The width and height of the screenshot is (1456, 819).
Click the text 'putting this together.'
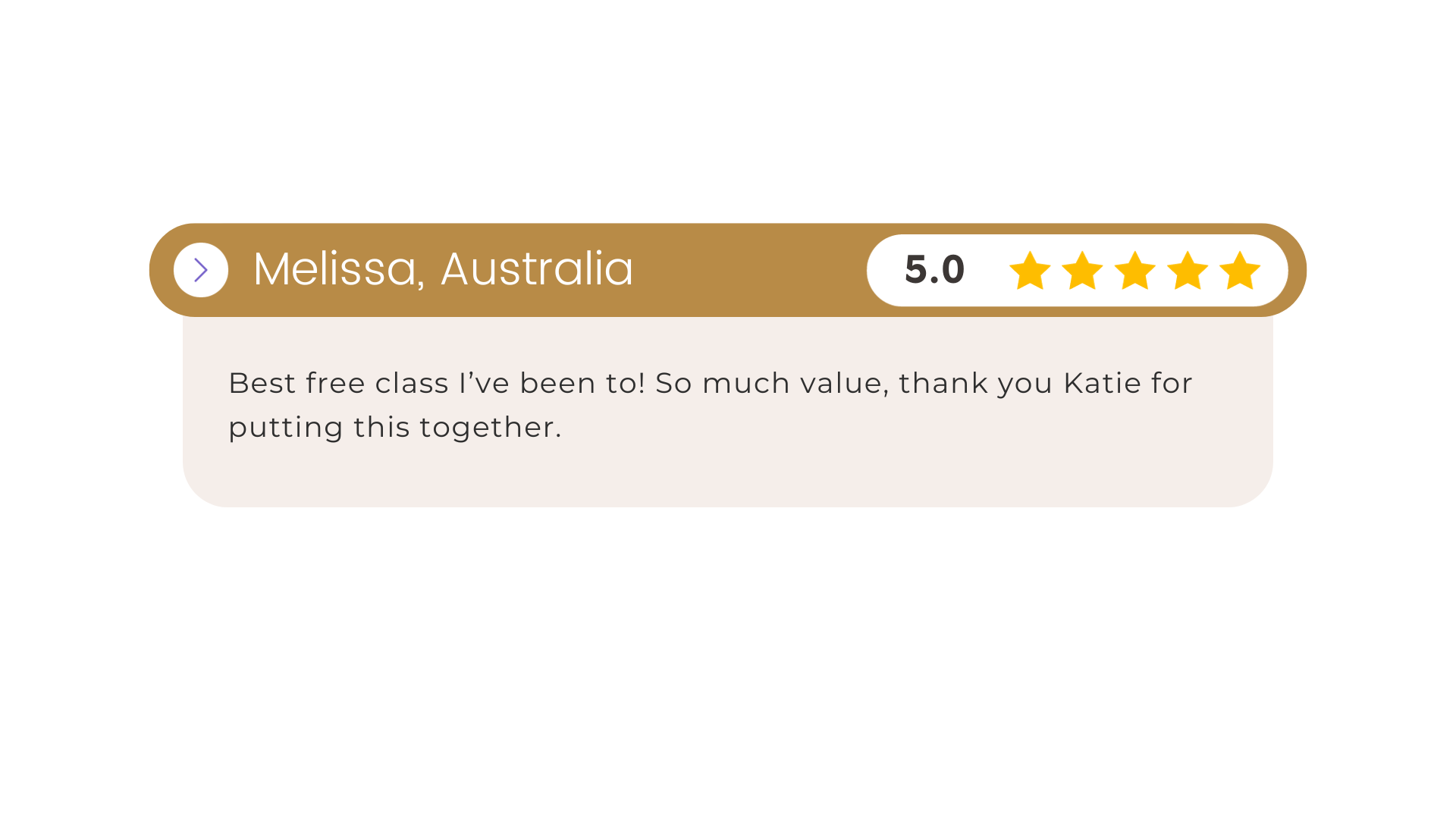coord(395,428)
